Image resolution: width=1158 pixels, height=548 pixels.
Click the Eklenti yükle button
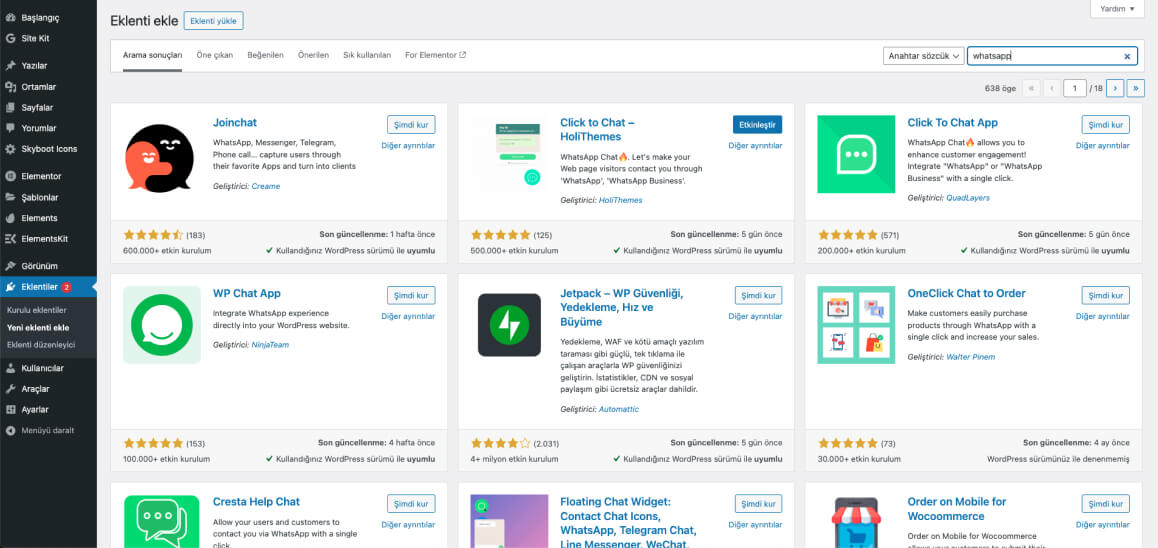tap(213, 21)
